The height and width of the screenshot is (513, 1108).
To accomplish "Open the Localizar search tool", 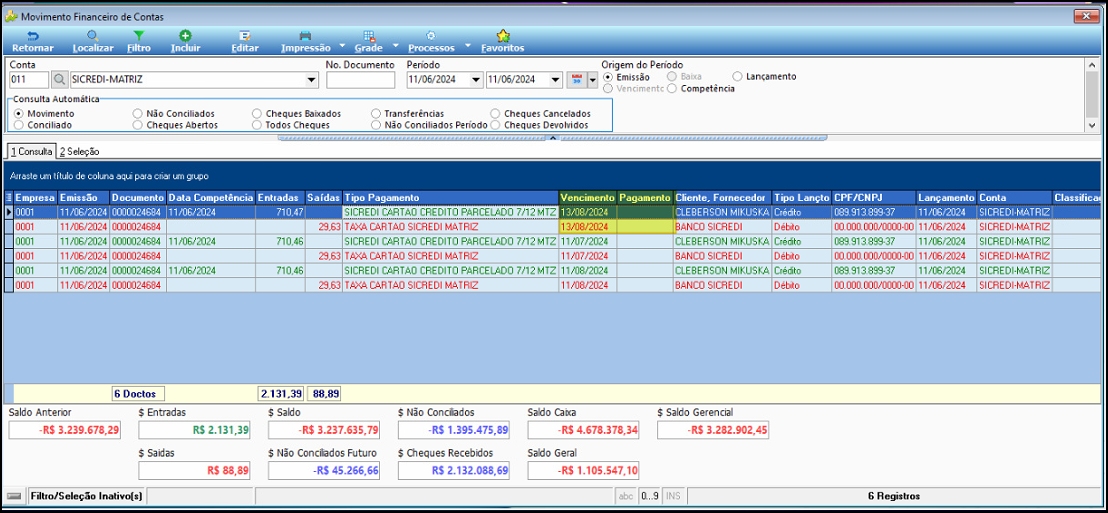I will pos(93,35).
